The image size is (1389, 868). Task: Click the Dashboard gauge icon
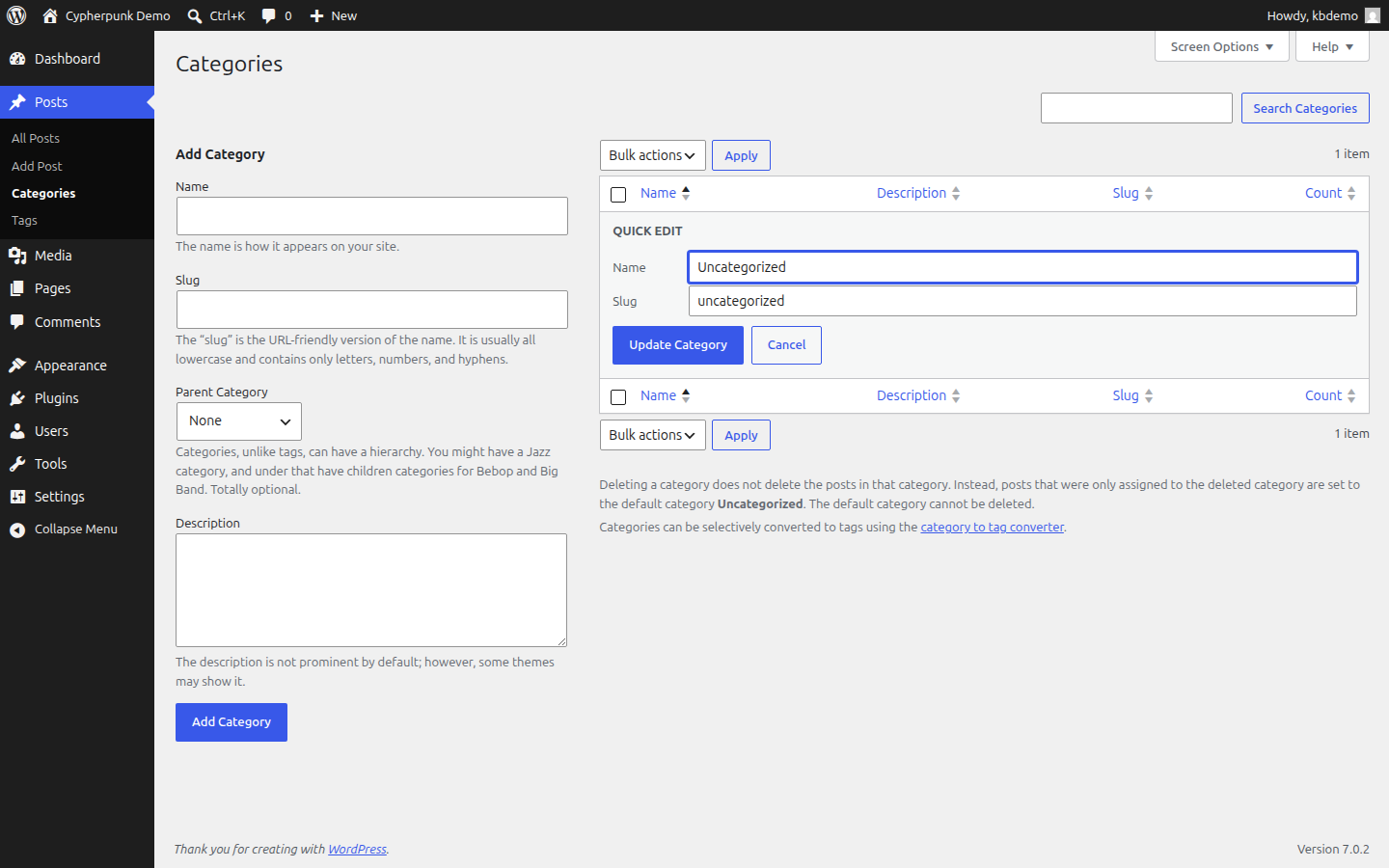(x=17, y=59)
